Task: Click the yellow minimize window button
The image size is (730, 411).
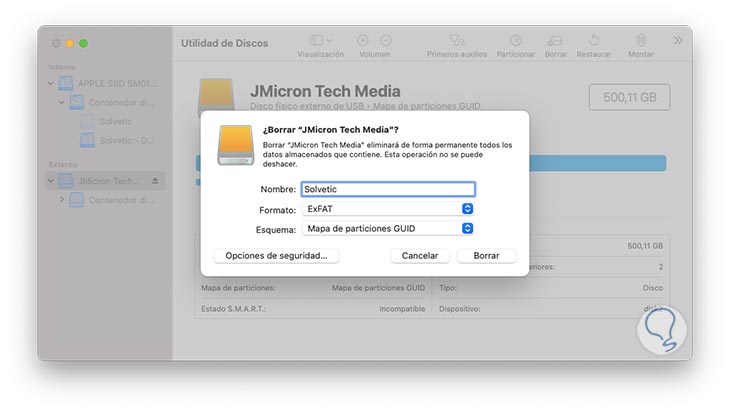Action: pos(70,43)
